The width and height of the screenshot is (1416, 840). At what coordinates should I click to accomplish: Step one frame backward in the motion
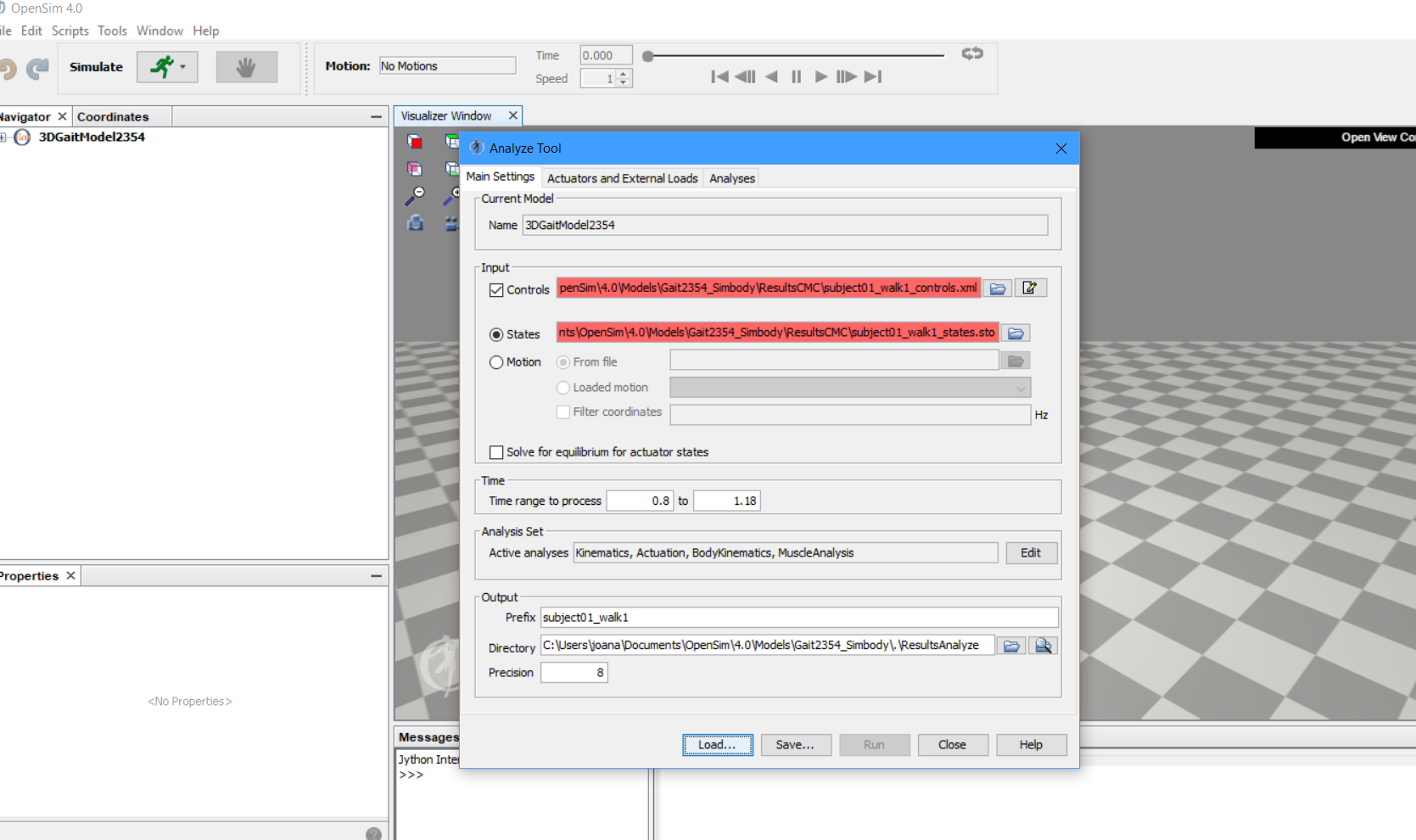[x=745, y=77]
